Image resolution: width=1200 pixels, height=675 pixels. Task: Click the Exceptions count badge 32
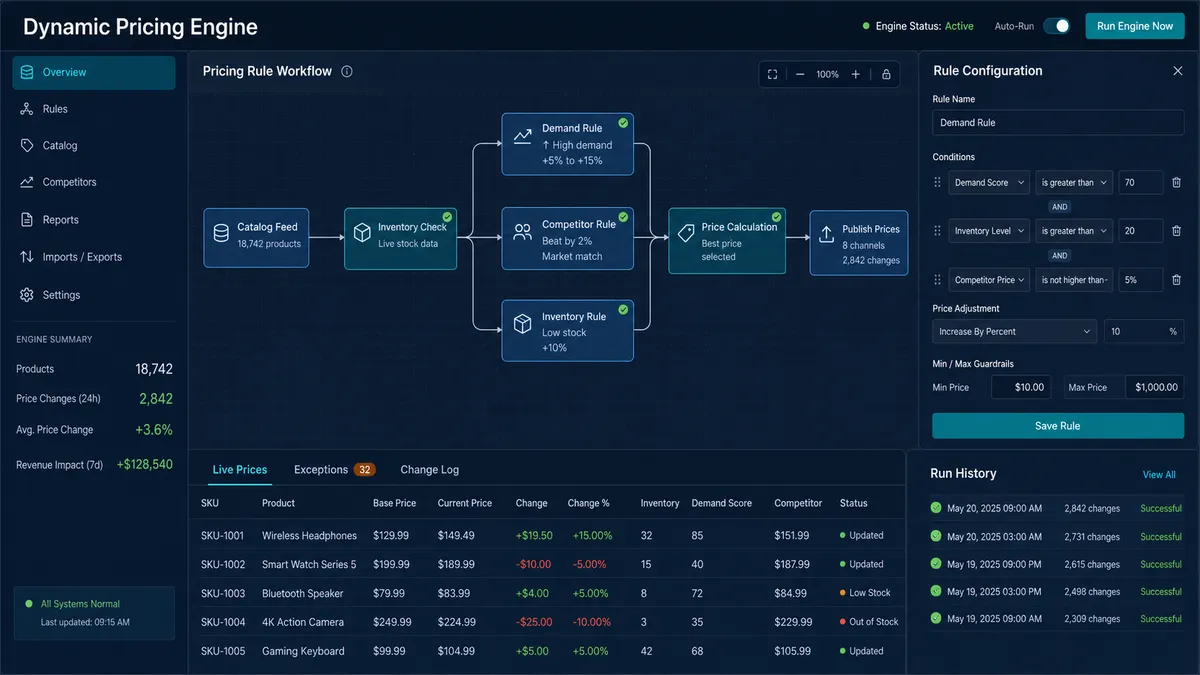pyautogui.click(x=365, y=469)
